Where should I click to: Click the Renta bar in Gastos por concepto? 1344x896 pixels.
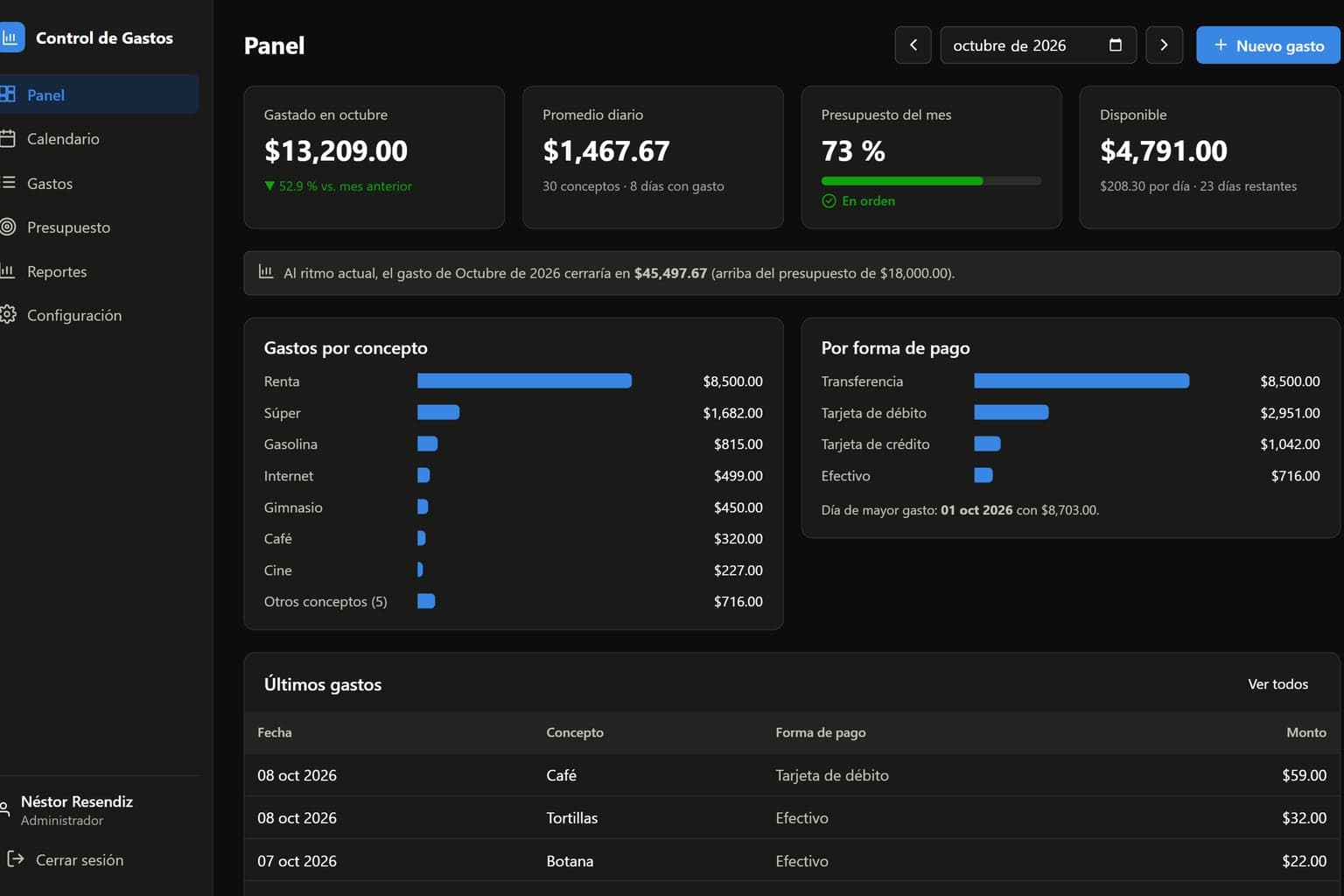pyautogui.click(x=524, y=381)
